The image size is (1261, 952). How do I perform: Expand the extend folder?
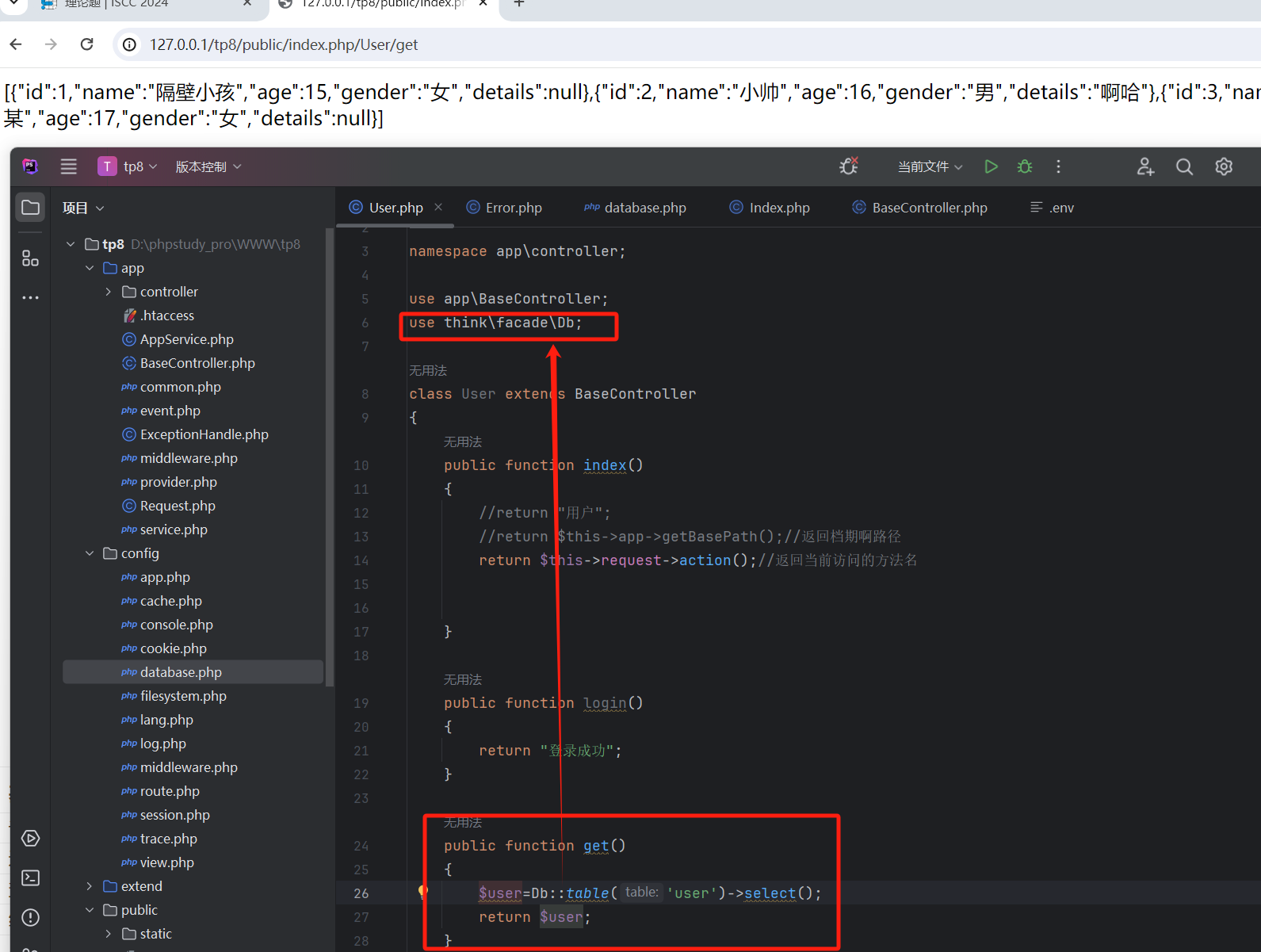coord(90,886)
